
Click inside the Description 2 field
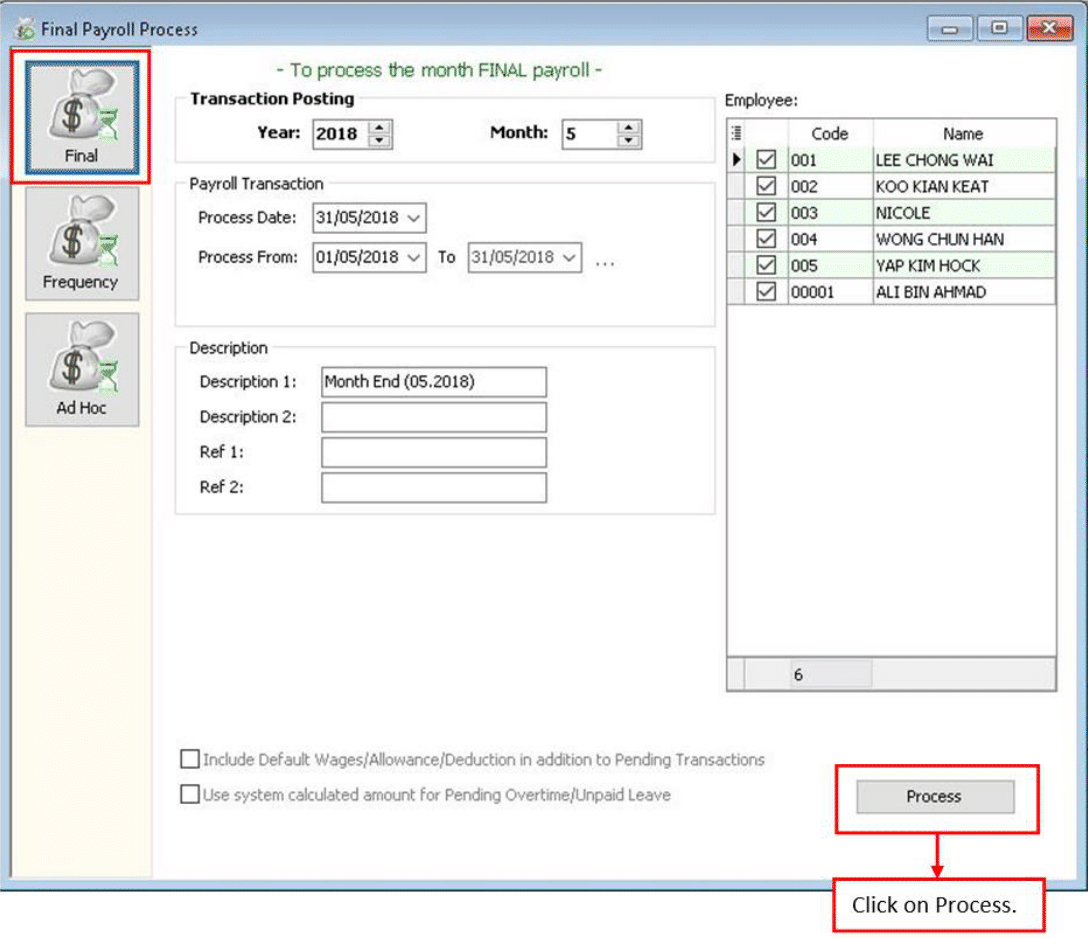432,417
